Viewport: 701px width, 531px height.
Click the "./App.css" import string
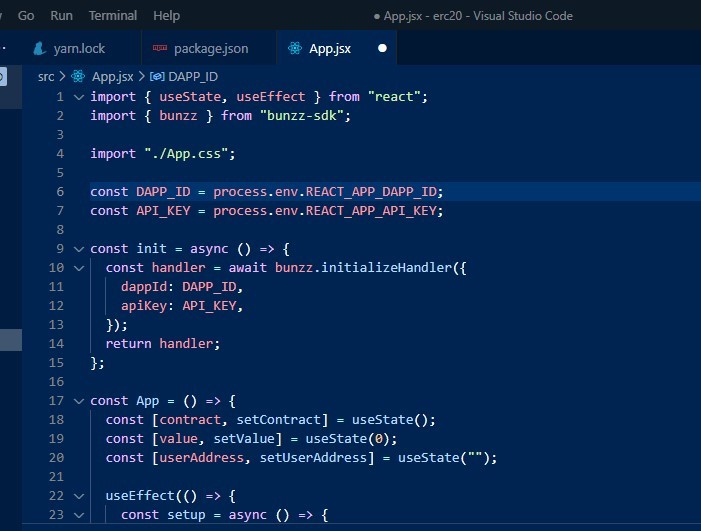[x=186, y=154]
